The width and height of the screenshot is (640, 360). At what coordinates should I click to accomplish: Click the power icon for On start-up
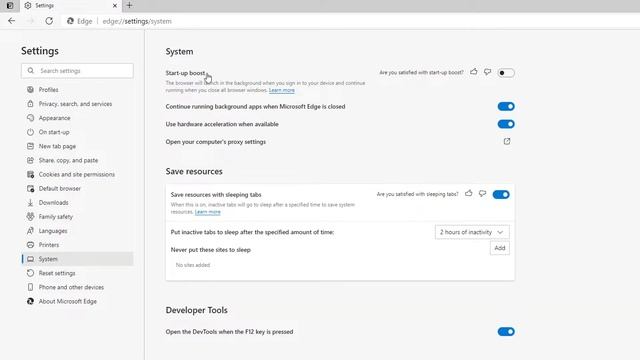(30, 132)
